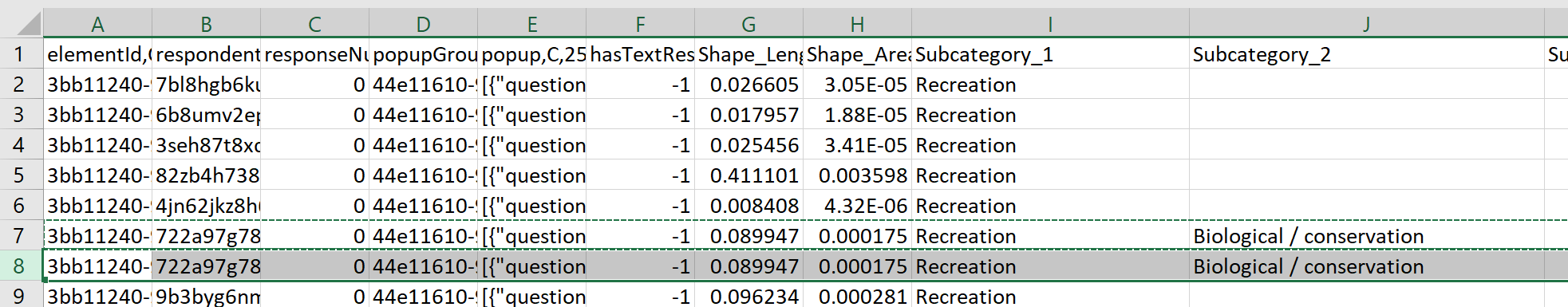Click 'Recreation' cell in row 5
The height and width of the screenshot is (307, 1568).
point(1050,175)
